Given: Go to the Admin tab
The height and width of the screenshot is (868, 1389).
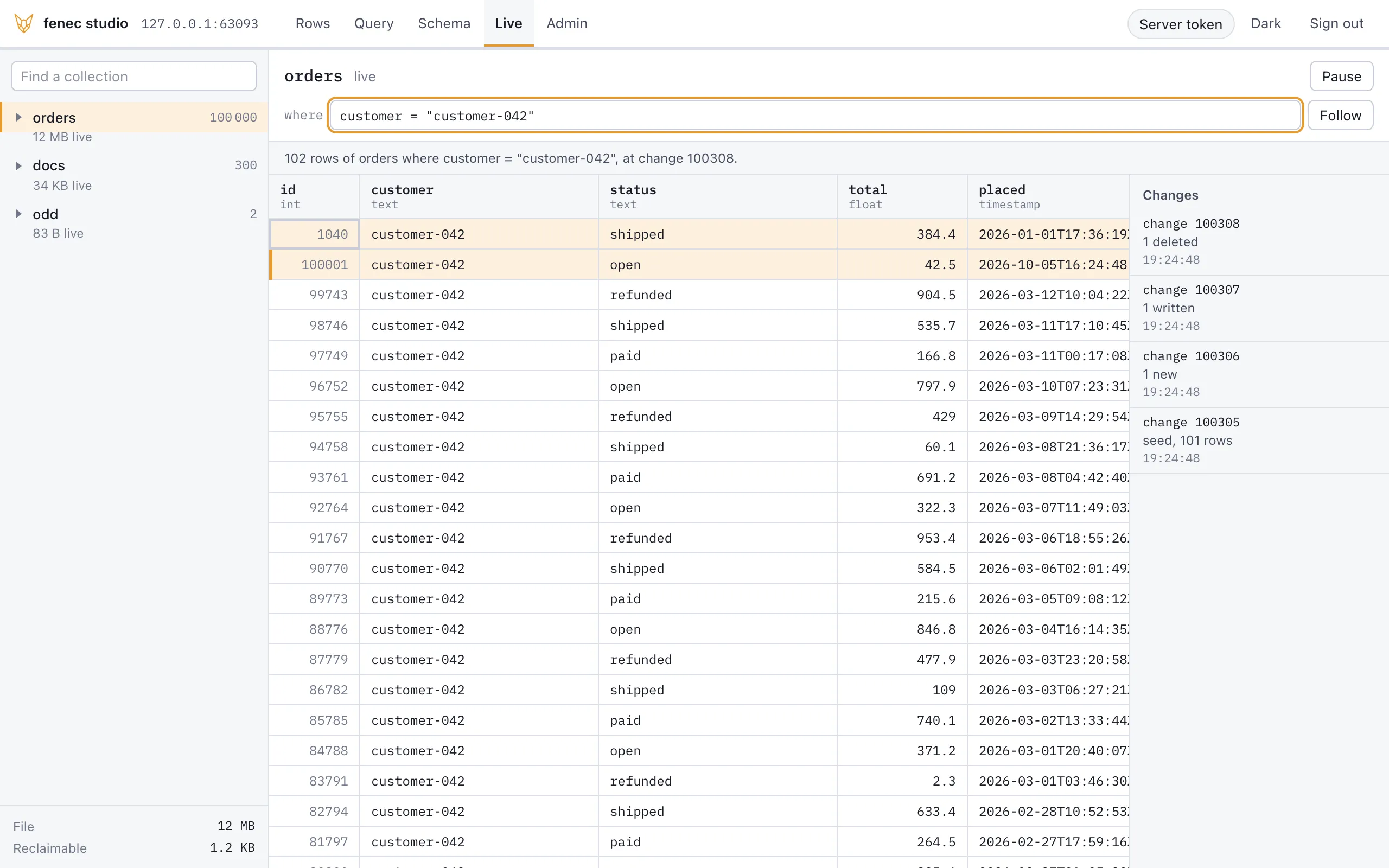Looking at the screenshot, I should [x=566, y=23].
